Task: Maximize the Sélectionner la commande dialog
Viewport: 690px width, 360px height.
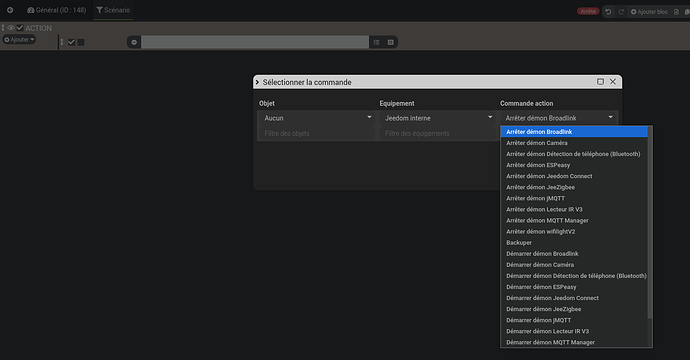Action: click(600, 81)
